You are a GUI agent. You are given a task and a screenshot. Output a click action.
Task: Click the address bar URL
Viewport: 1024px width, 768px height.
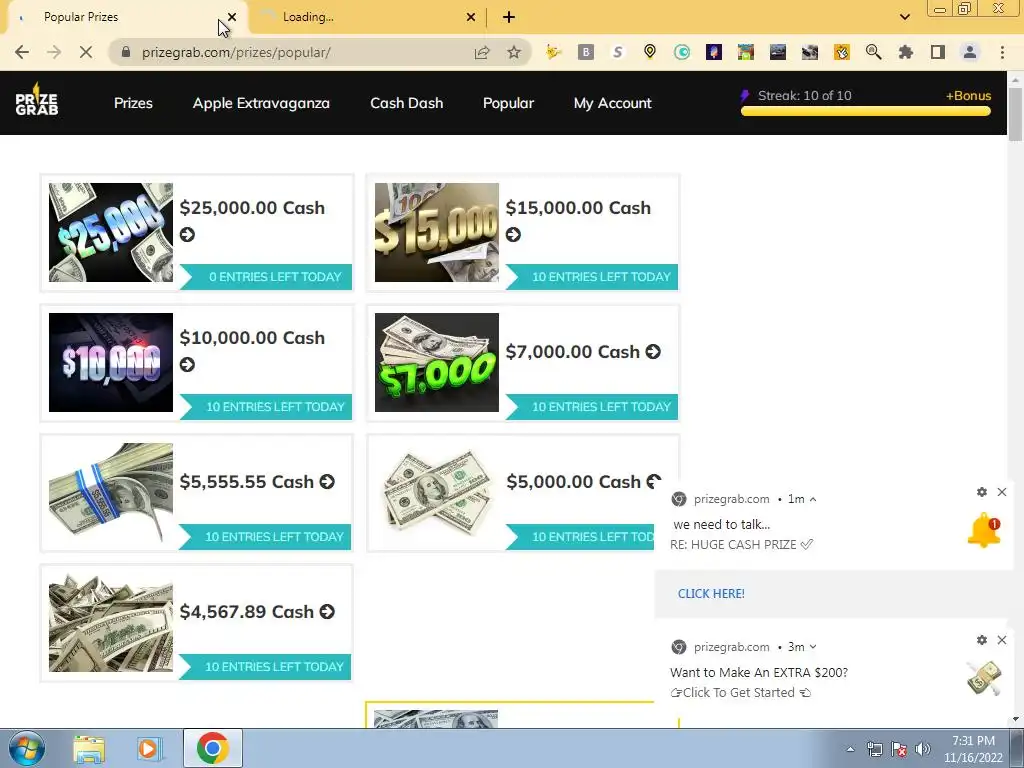[x=236, y=52]
